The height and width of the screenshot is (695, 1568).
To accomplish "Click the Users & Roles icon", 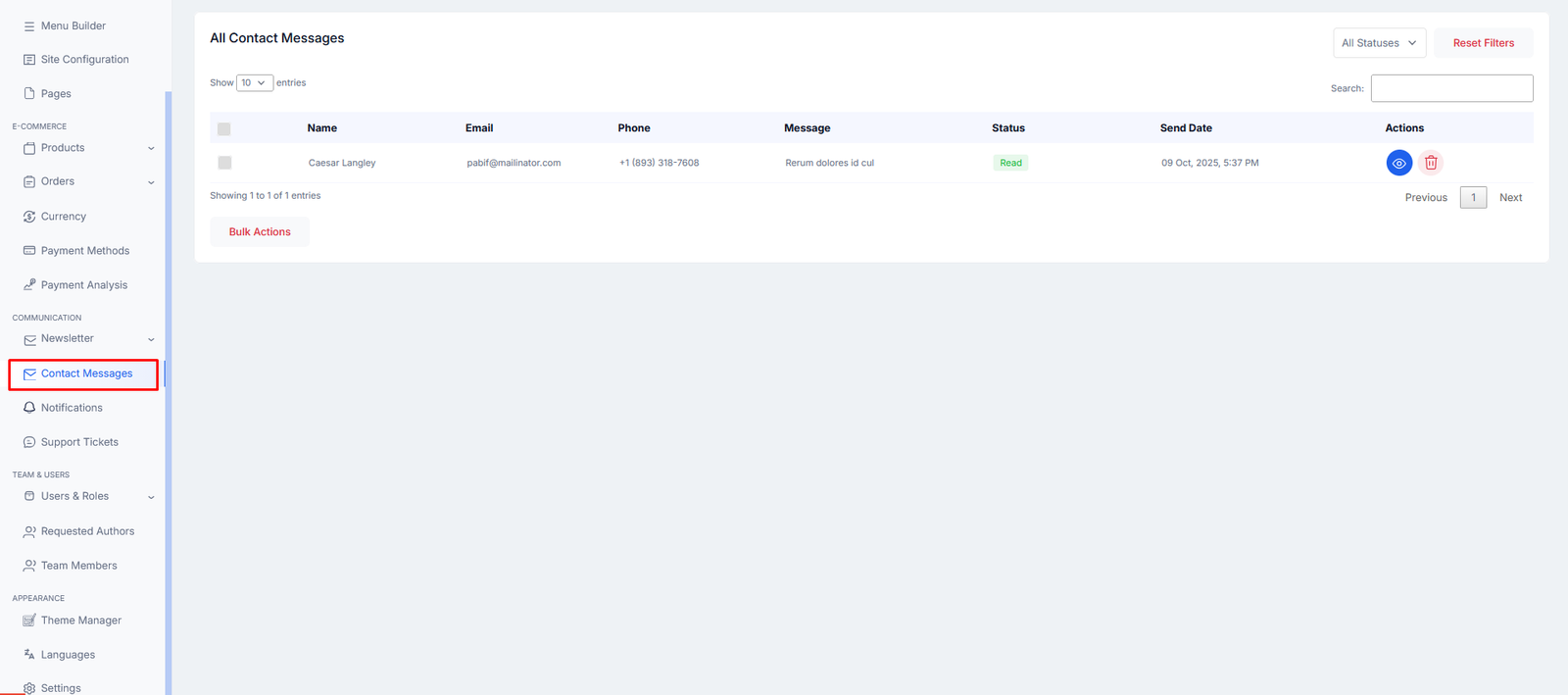I will tap(29, 496).
